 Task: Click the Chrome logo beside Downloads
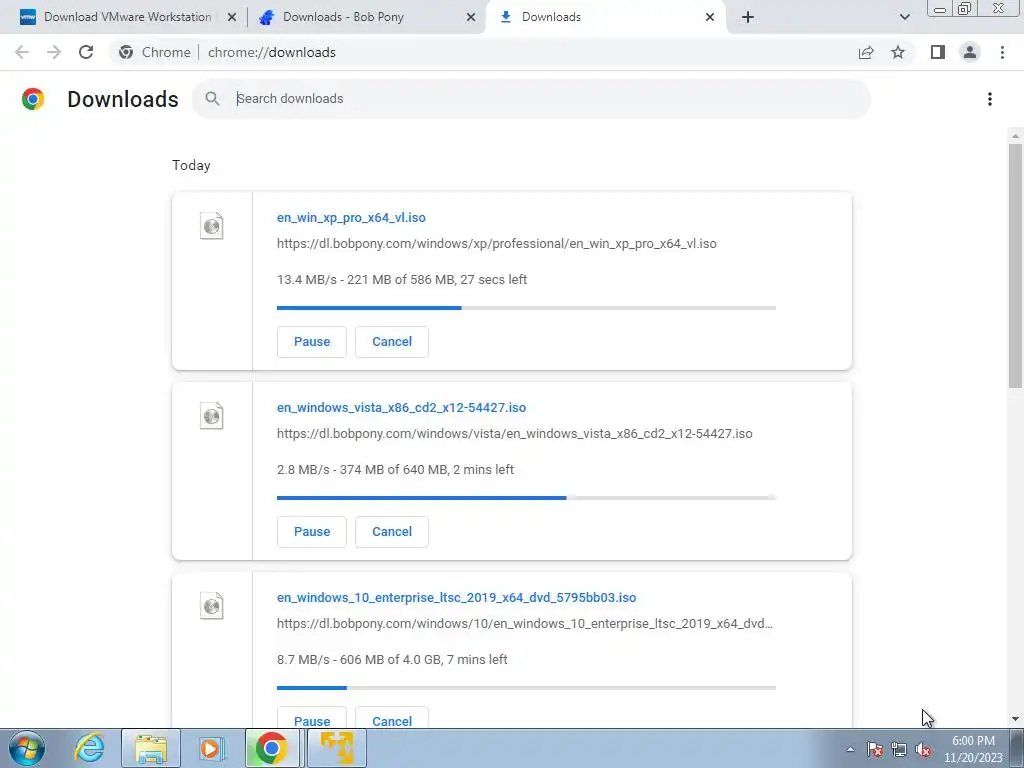[x=33, y=99]
